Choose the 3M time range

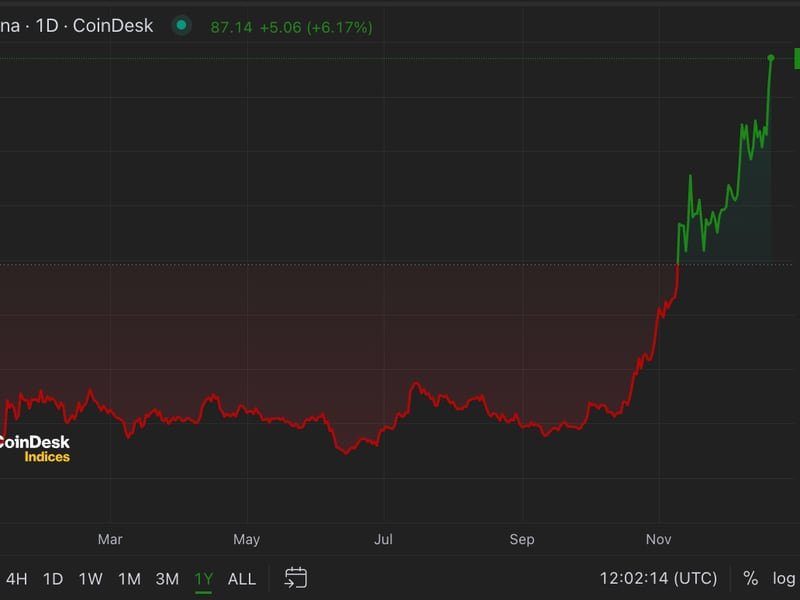[167, 578]
